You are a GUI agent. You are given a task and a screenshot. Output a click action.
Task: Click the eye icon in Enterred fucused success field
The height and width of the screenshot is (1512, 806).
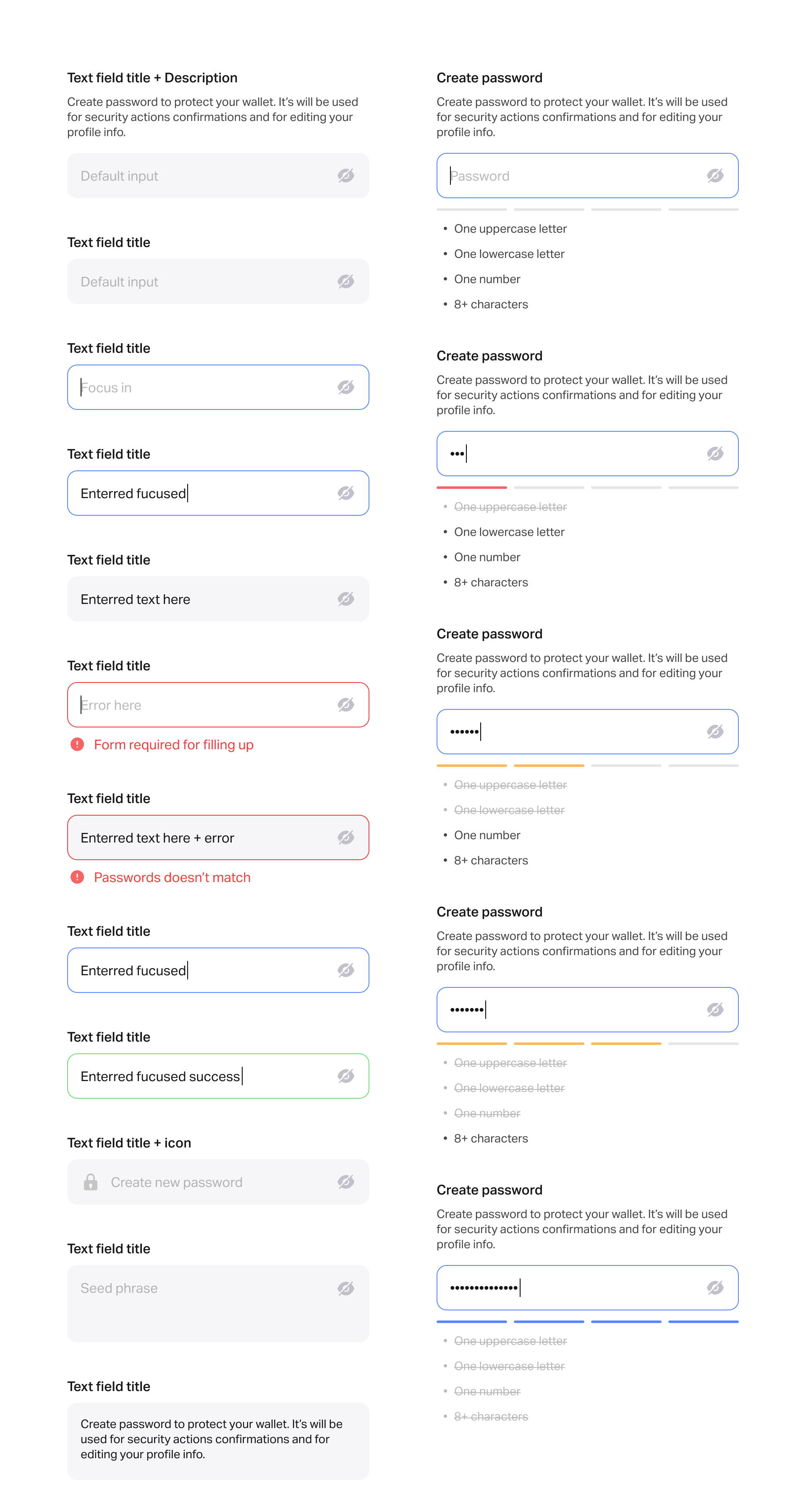tap(345, 1076)
